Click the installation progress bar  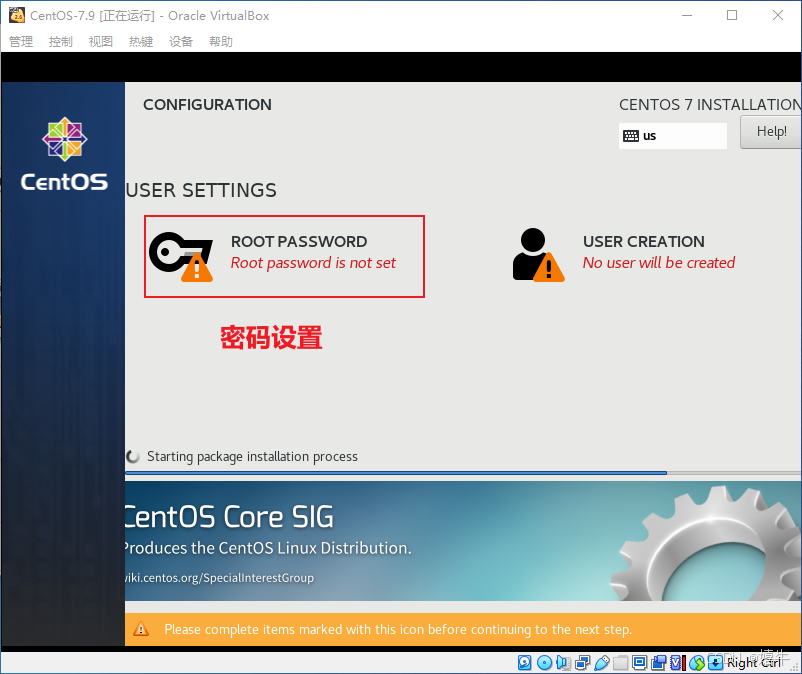[463, 473]
